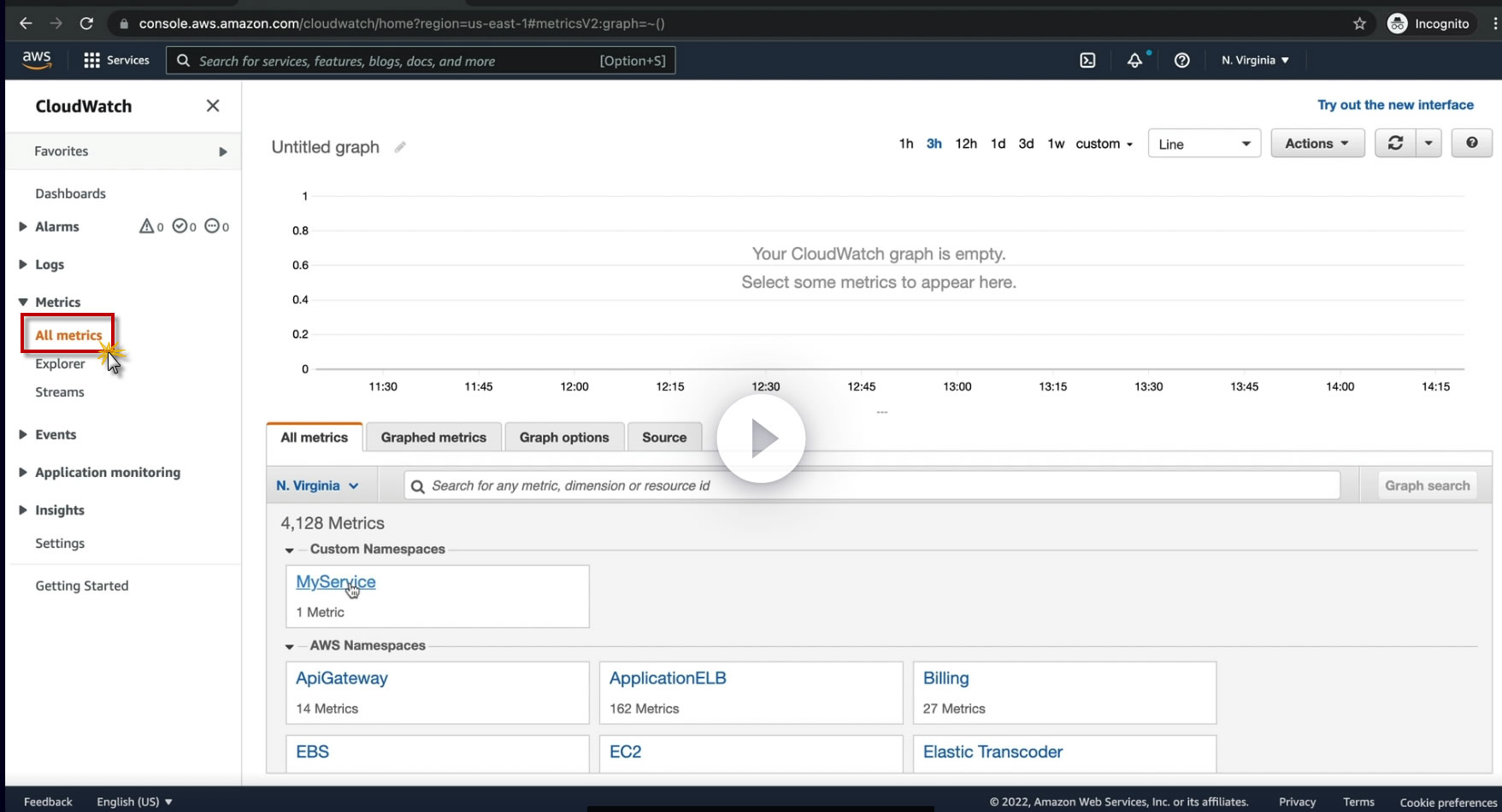Open the EC2 namespace
This screenshot has width=1502, height=812.
625,752
